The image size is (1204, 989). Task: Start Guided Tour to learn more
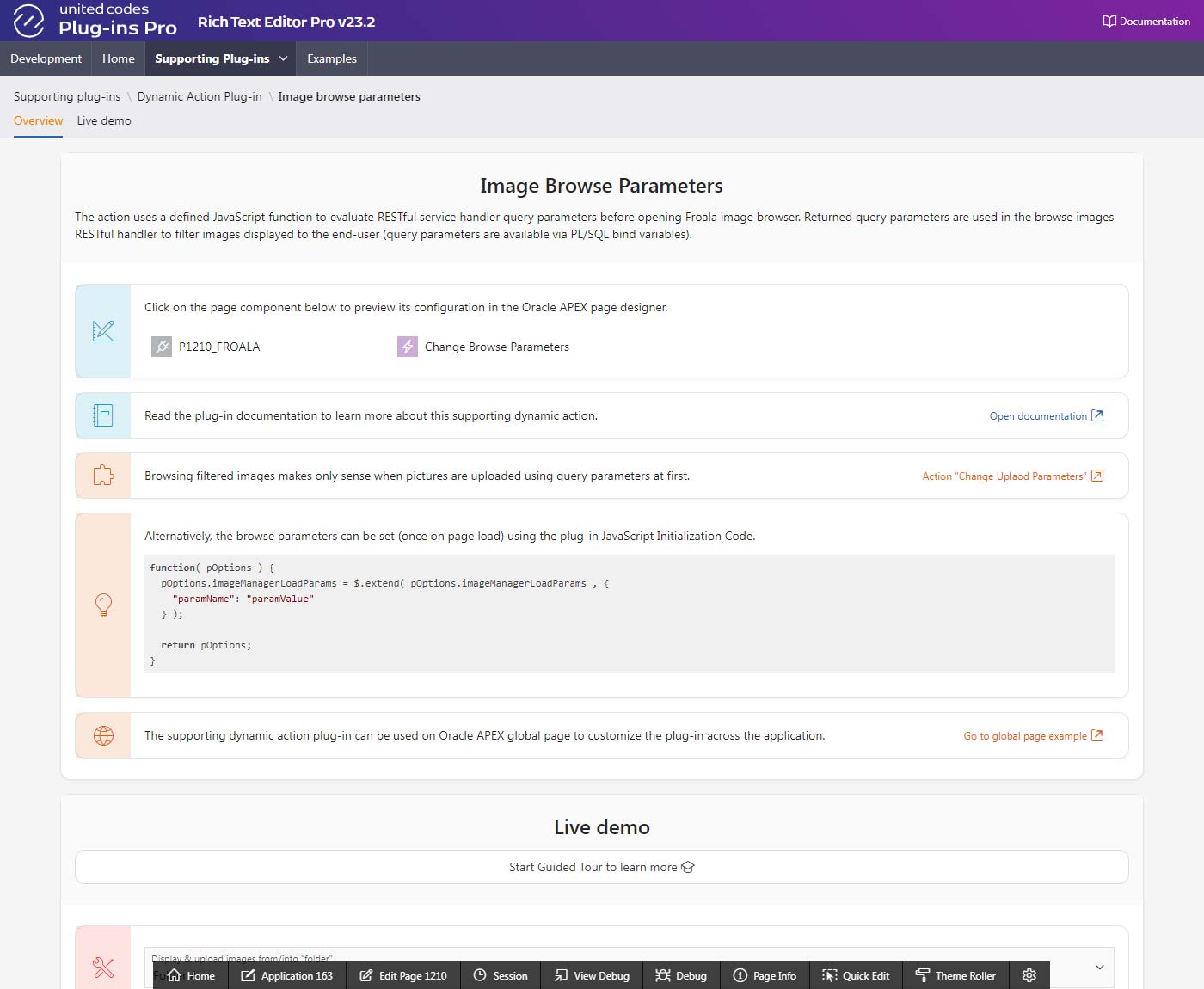[x=602, y=867]
